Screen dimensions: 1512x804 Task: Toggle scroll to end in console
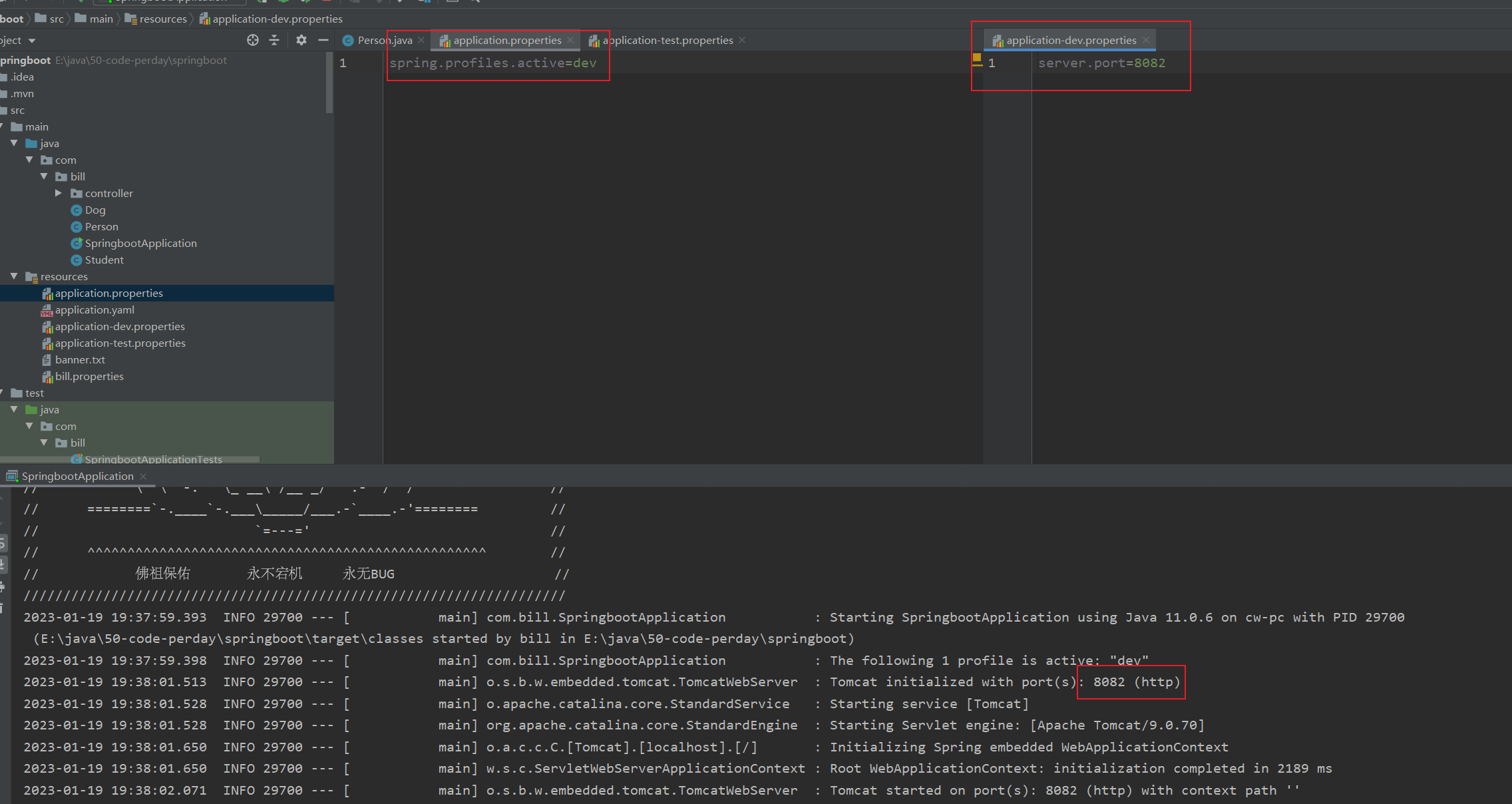(3, 565)
